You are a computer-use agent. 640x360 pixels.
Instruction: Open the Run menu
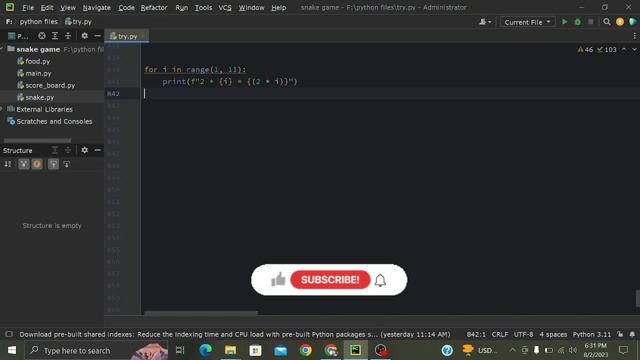coord(182,7)
